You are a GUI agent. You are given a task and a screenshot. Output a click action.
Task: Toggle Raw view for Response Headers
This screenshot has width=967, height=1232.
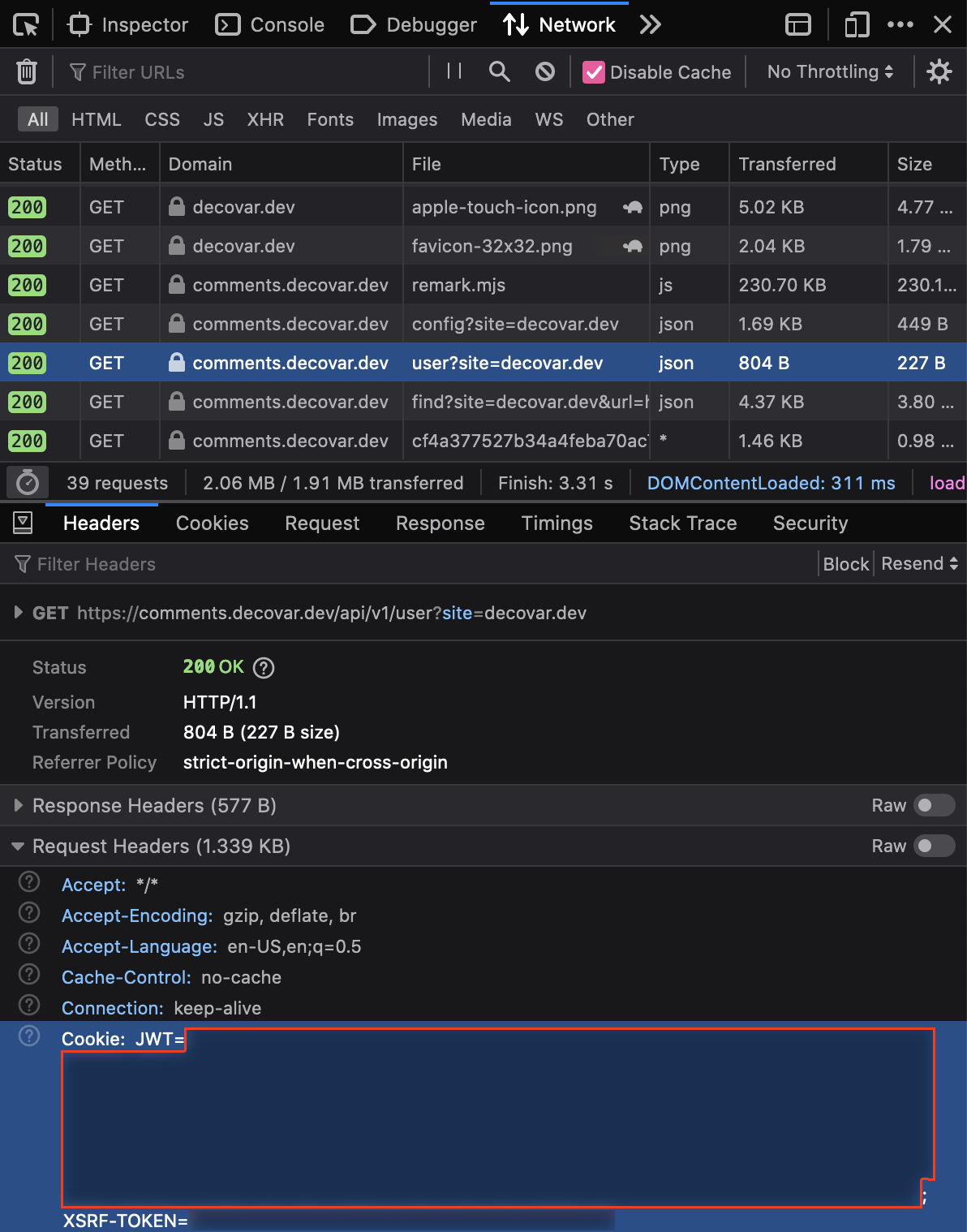click(x=934, y=805)
